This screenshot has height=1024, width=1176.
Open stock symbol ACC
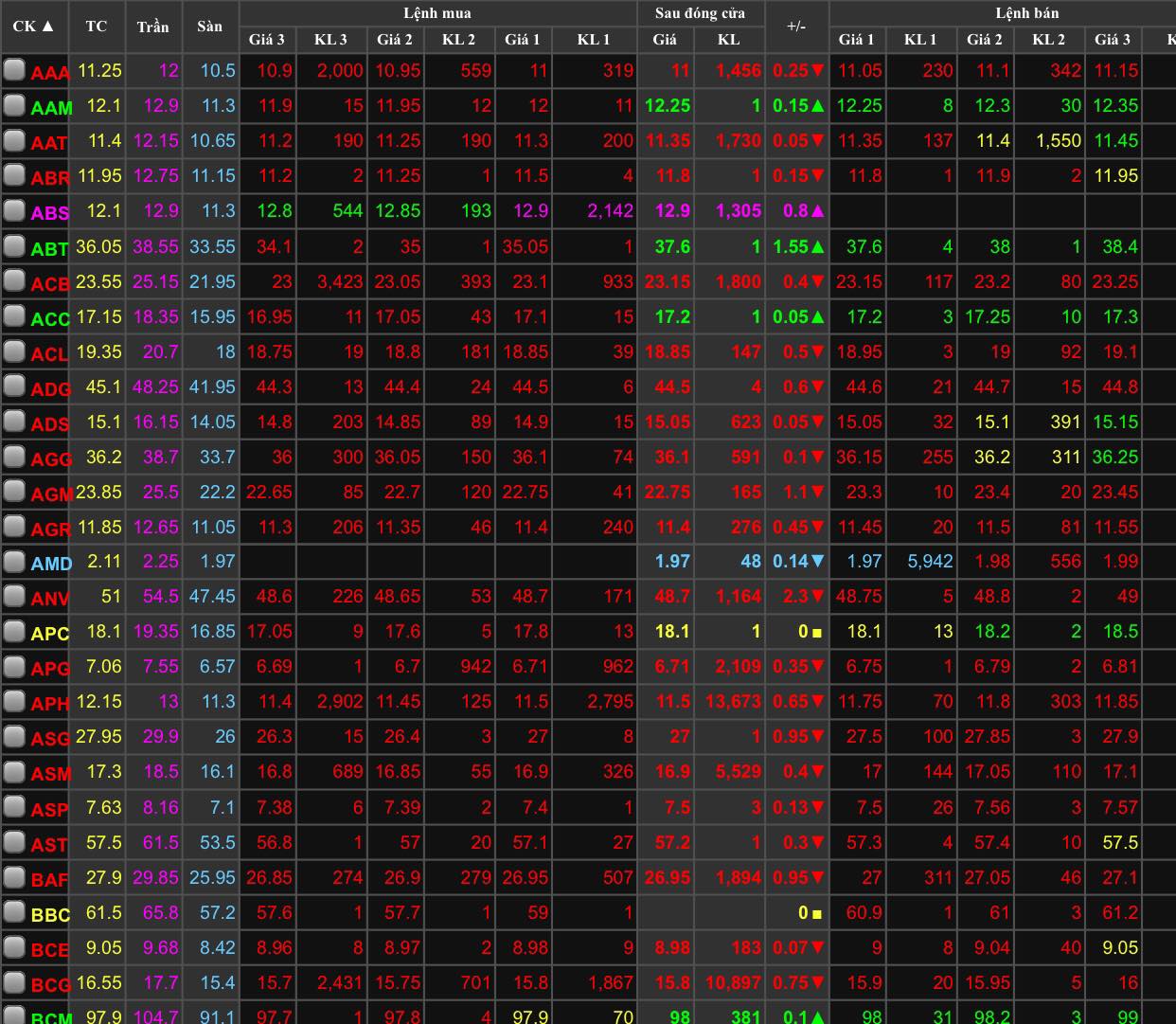click(x=50, y=318)
